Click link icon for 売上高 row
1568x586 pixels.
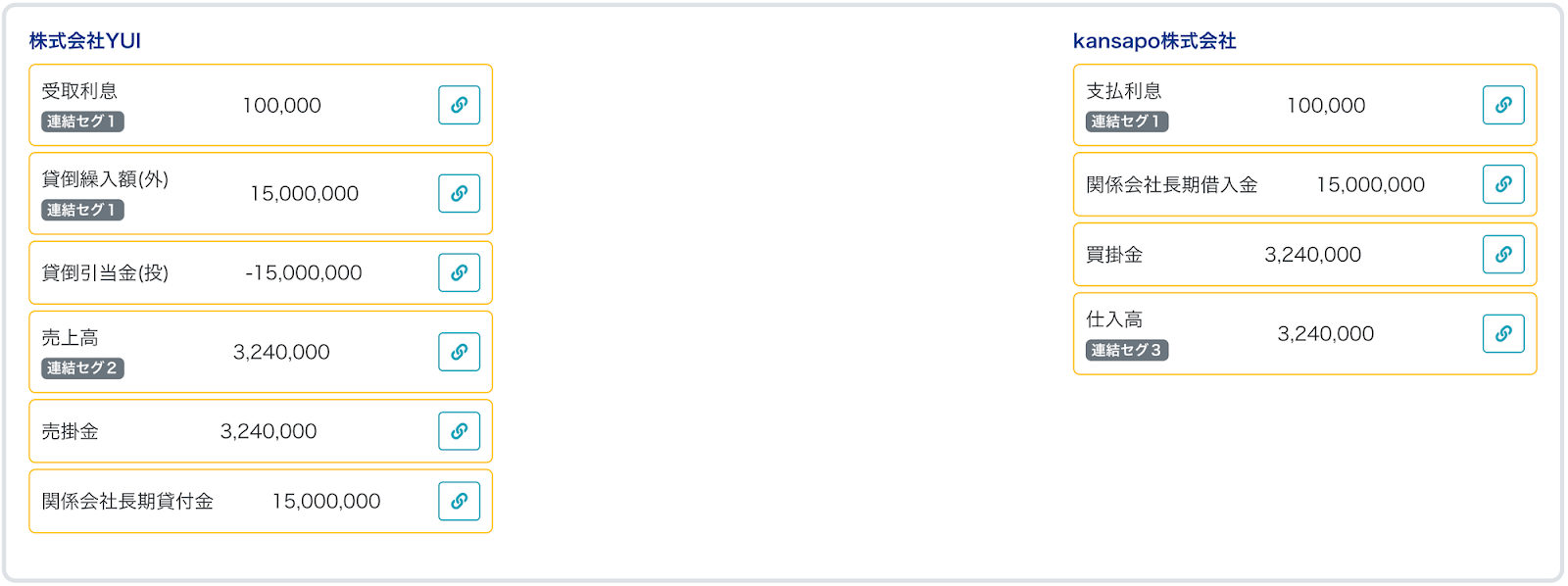point(459,352)
